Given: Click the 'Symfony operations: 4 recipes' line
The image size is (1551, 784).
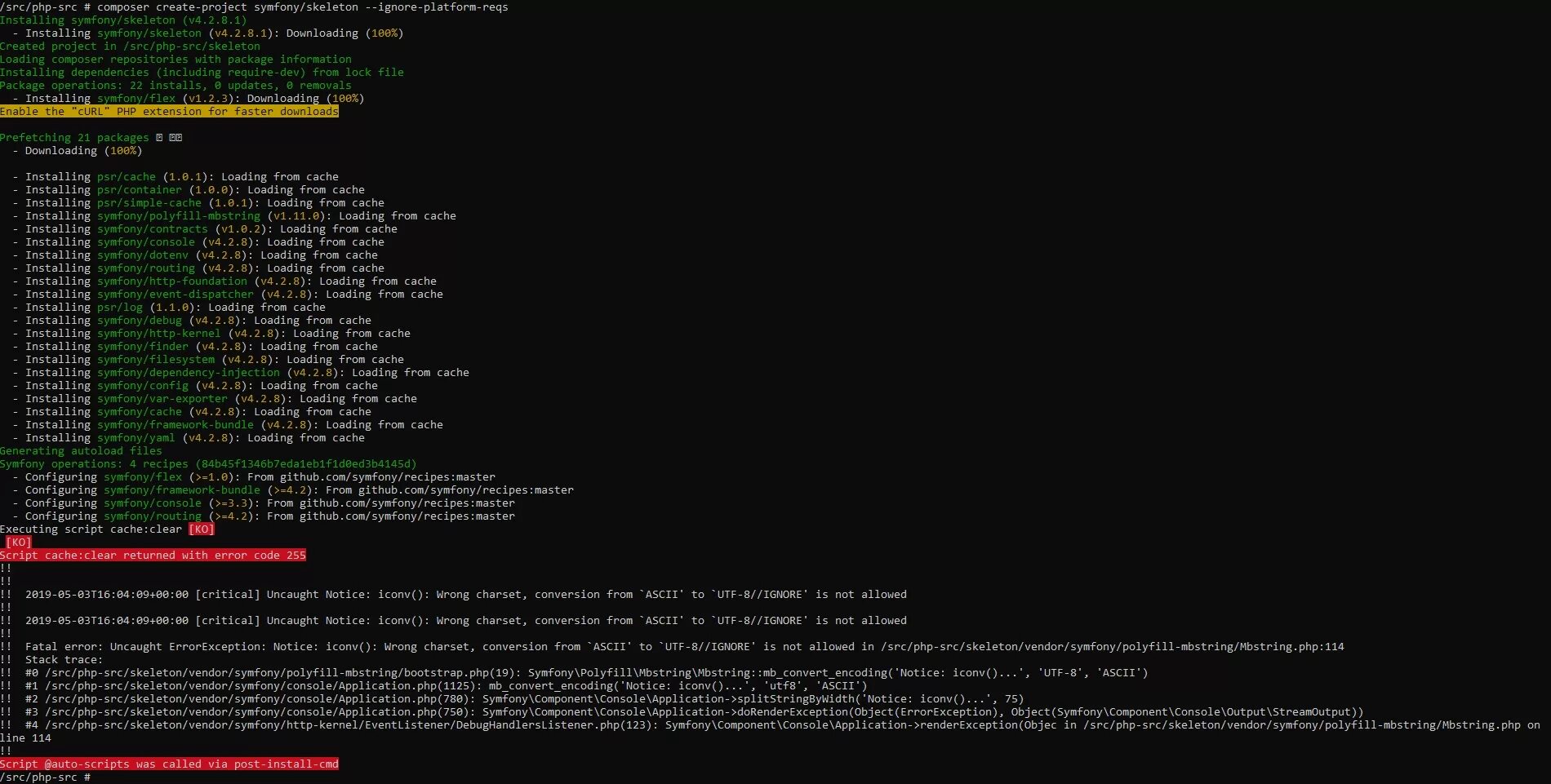Looking at the screenshot, I should (208, 463).
